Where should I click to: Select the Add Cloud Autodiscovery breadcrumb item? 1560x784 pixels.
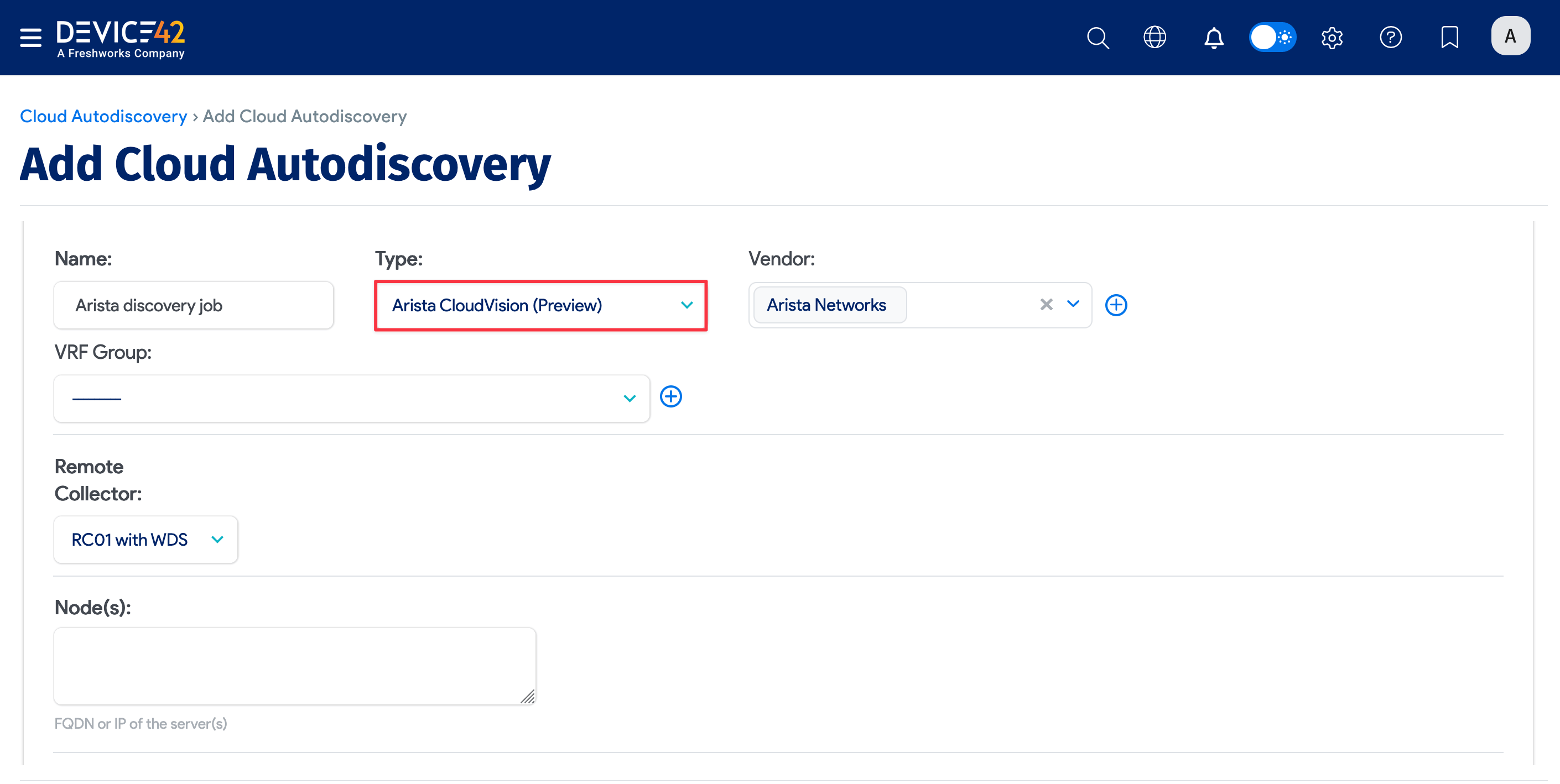(x=304, y=116)
